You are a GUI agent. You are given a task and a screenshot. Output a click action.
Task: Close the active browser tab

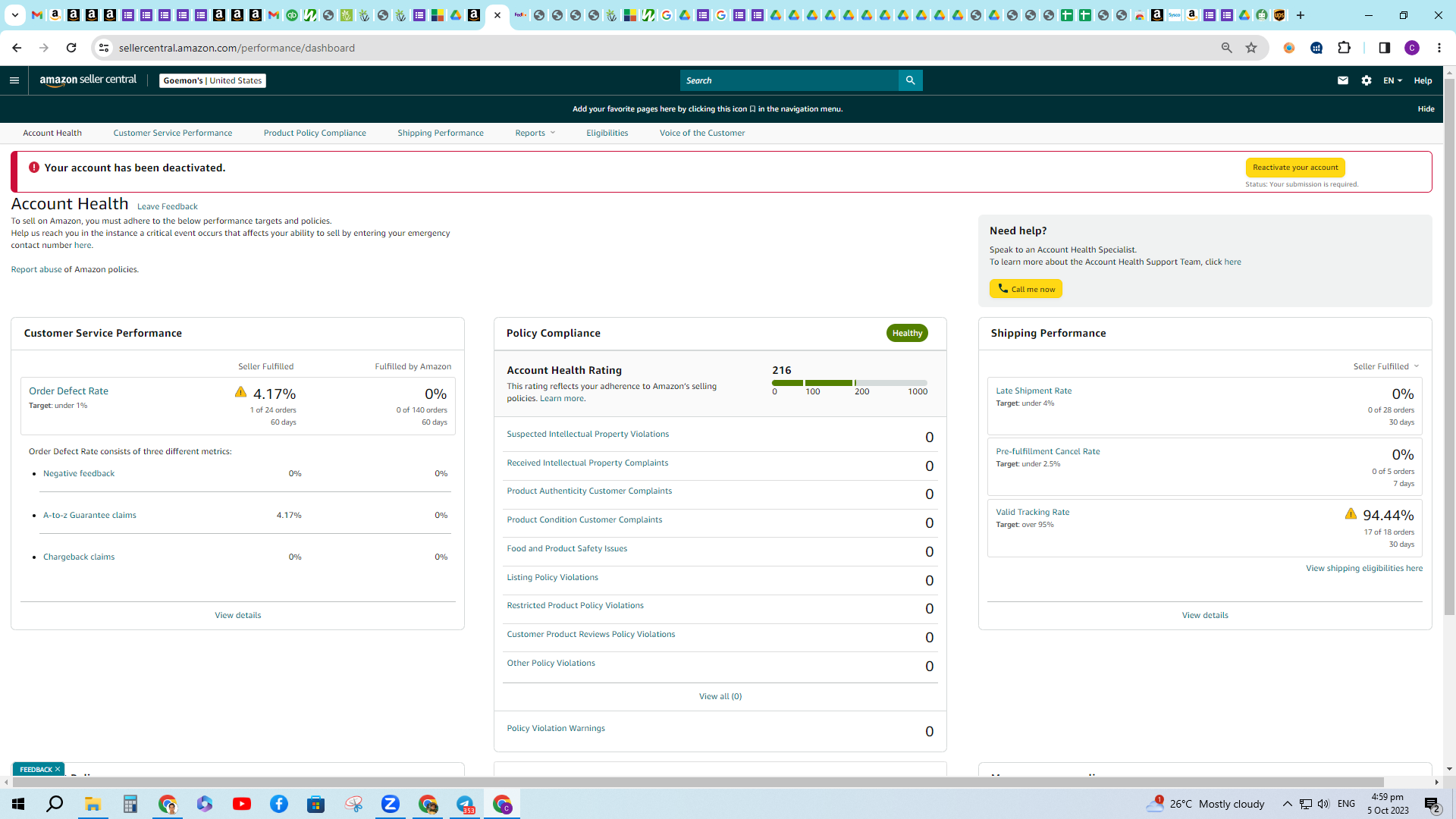click(497, 15)
